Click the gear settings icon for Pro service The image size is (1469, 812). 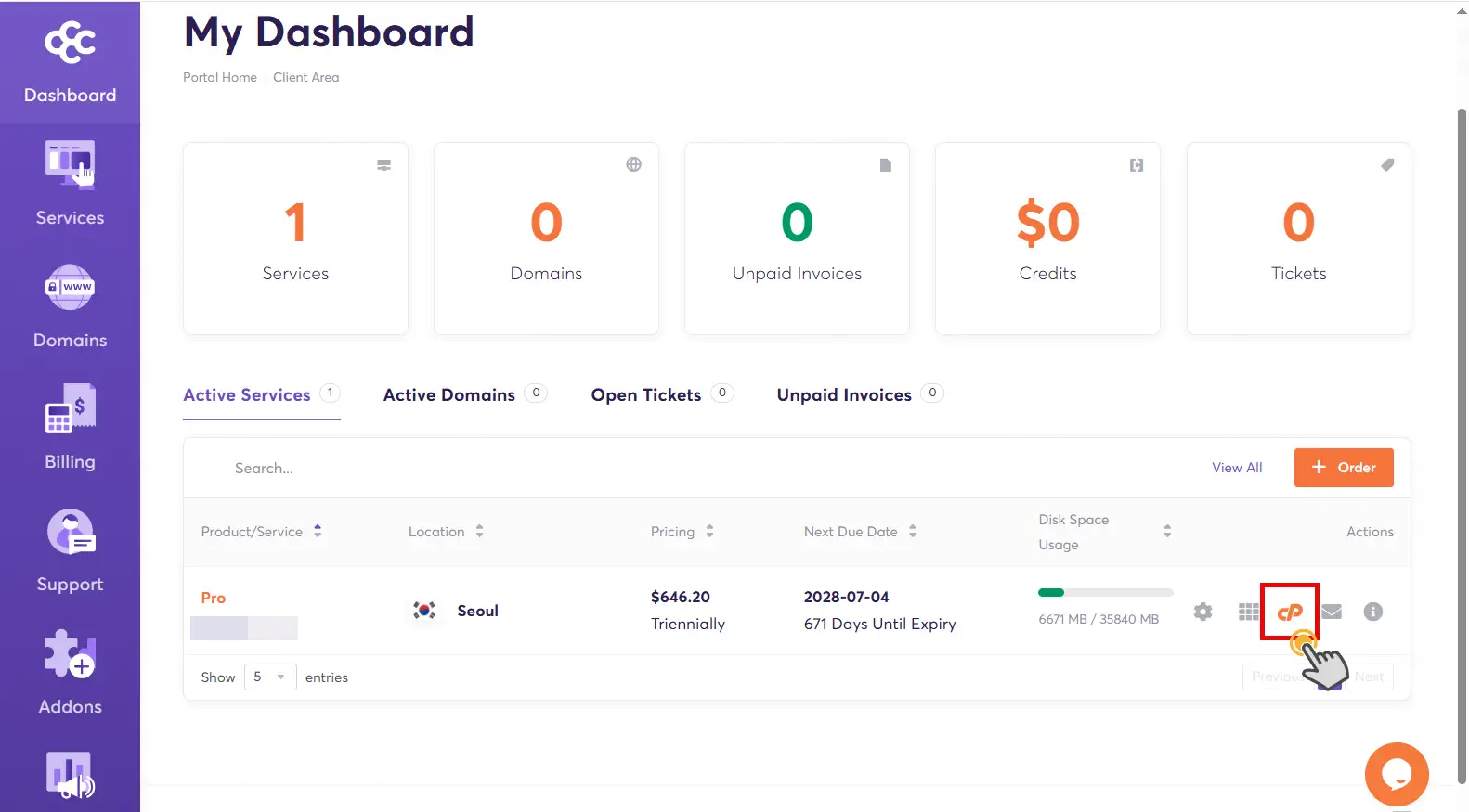(1202, 612)
